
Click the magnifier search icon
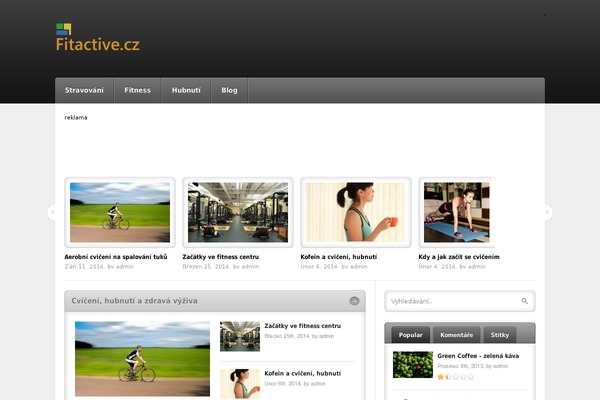click(525, 301)
